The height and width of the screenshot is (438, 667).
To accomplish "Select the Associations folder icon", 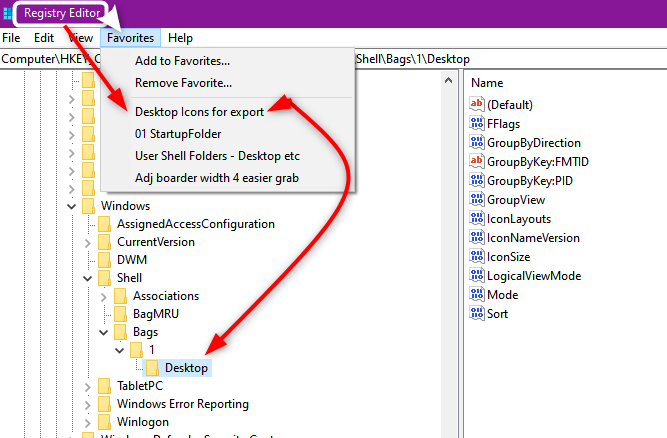I will tap(121, 296).
